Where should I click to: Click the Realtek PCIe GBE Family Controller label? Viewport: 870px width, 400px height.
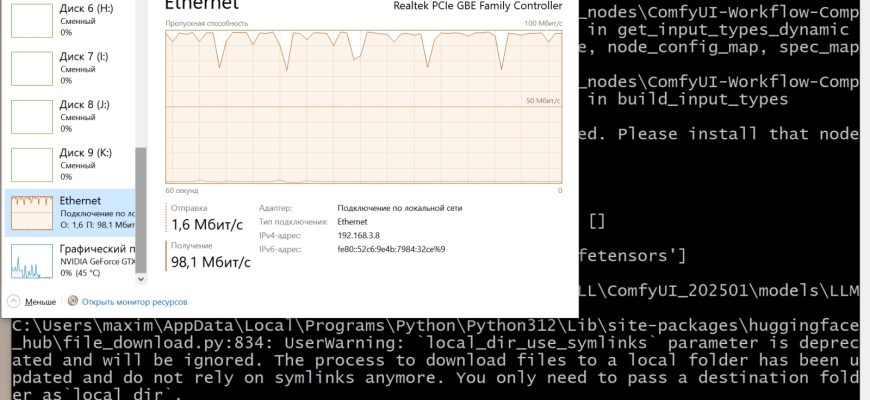click(480, 6)
